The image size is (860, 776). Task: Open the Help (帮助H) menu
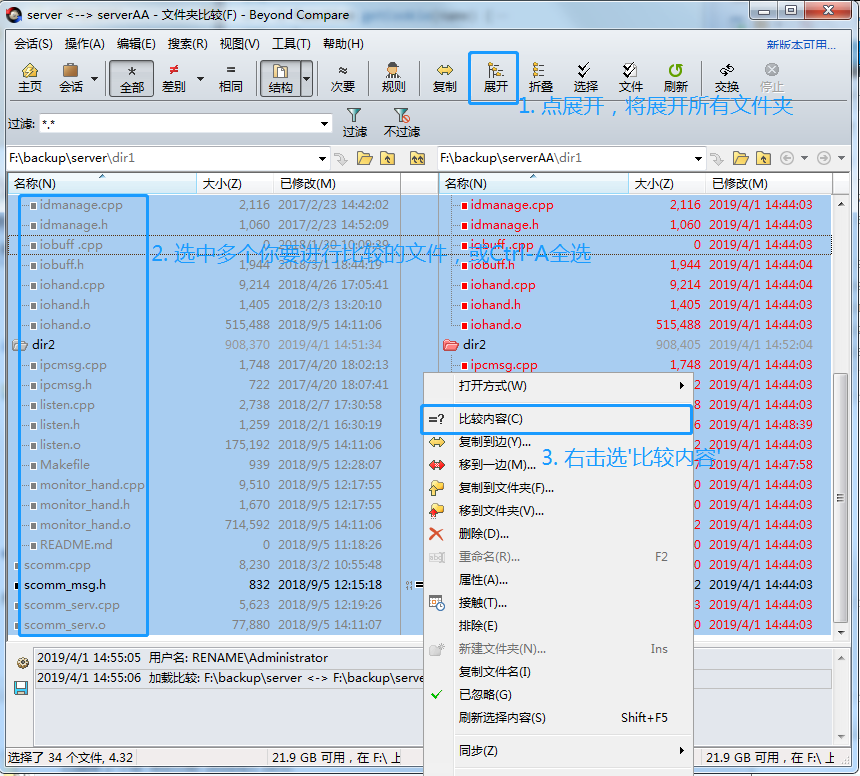point(343,44)
